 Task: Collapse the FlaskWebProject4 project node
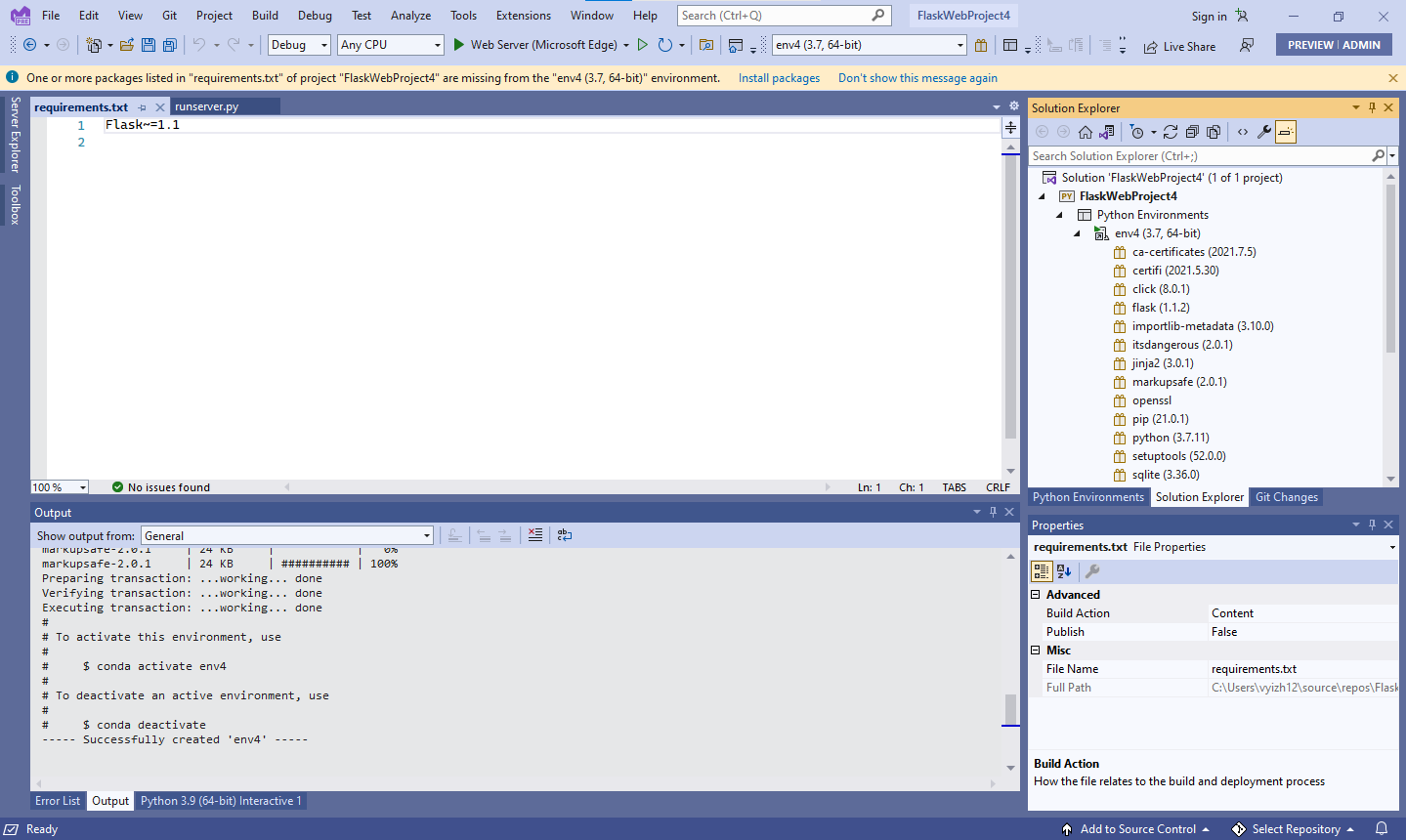[1043, 196]
